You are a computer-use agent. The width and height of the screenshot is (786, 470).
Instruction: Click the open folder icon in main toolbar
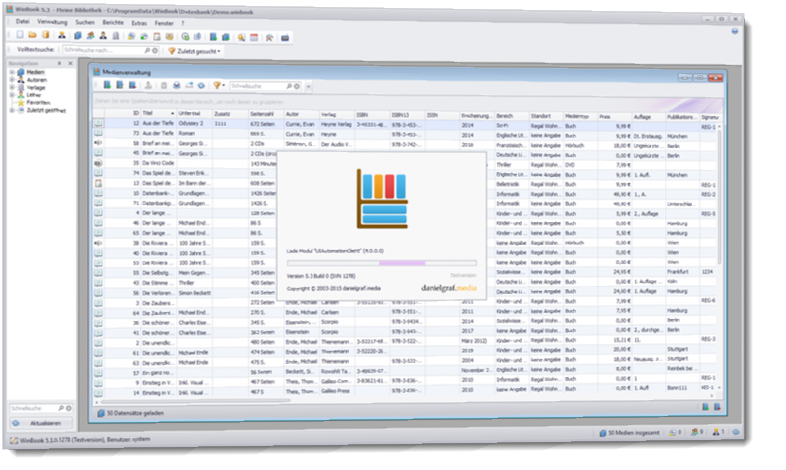(x=33, y=35)
